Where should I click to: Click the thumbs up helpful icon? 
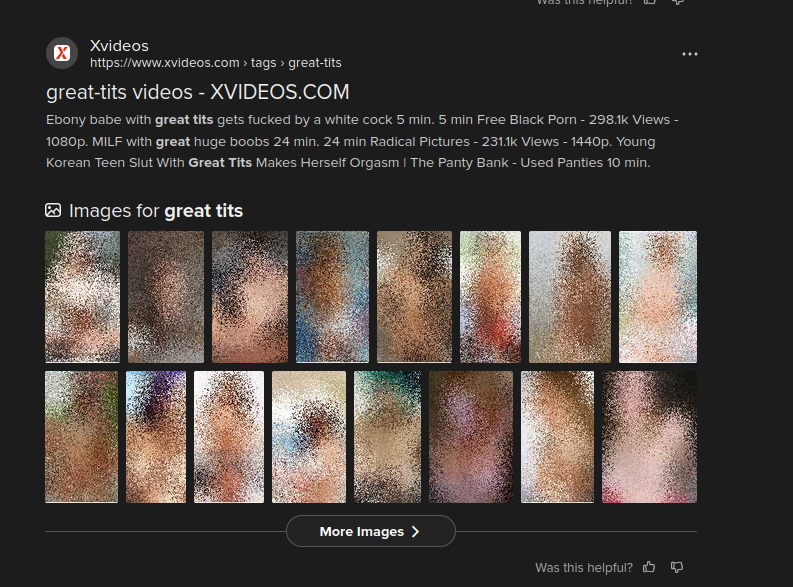650,567
